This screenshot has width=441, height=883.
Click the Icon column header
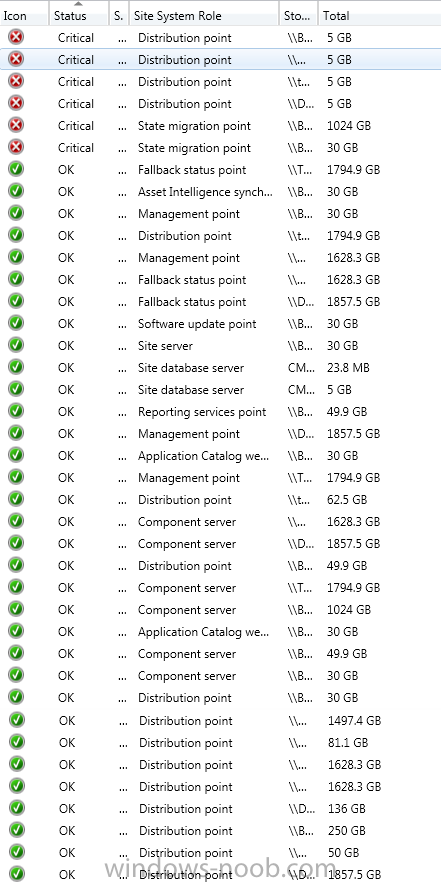point(24,15)
